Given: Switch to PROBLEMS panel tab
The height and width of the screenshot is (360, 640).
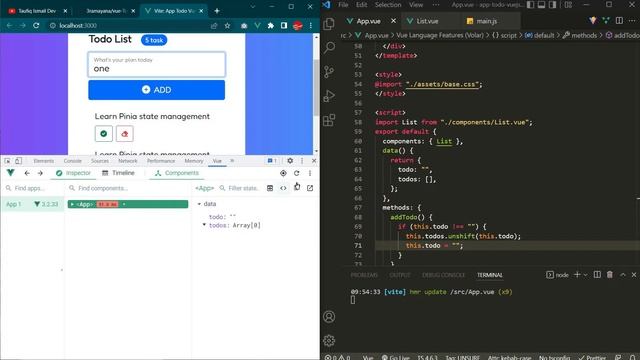Looking at the screenshot, I should (364, 275).
